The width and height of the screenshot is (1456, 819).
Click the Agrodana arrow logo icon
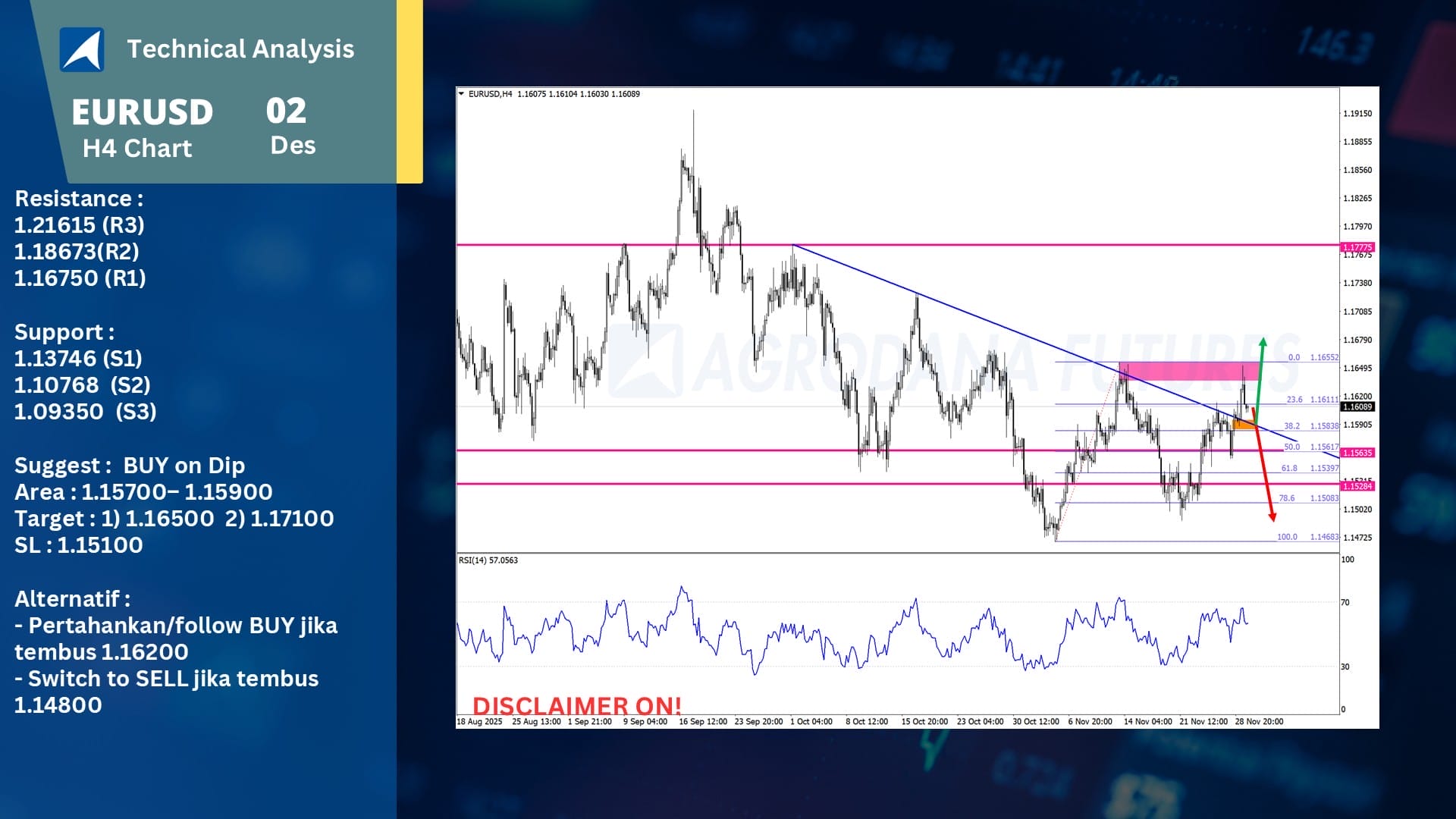point(82,50)
